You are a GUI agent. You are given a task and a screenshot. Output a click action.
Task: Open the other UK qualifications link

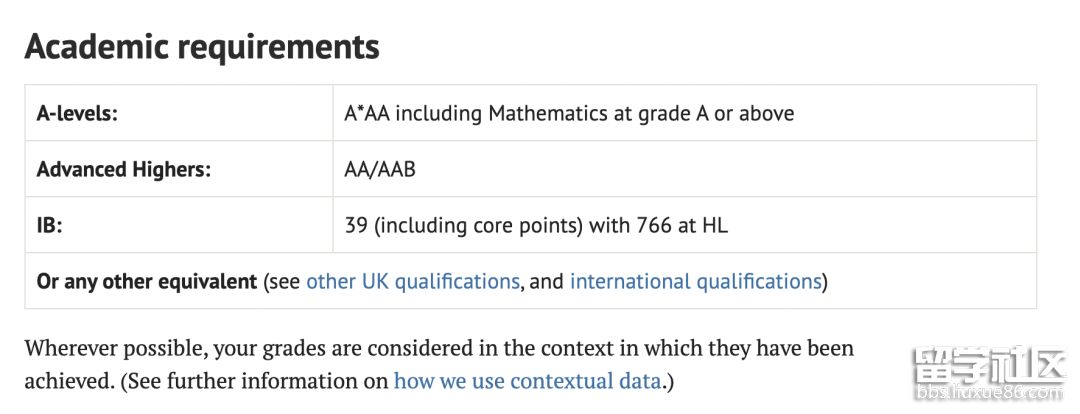click(x=412, y=281)
